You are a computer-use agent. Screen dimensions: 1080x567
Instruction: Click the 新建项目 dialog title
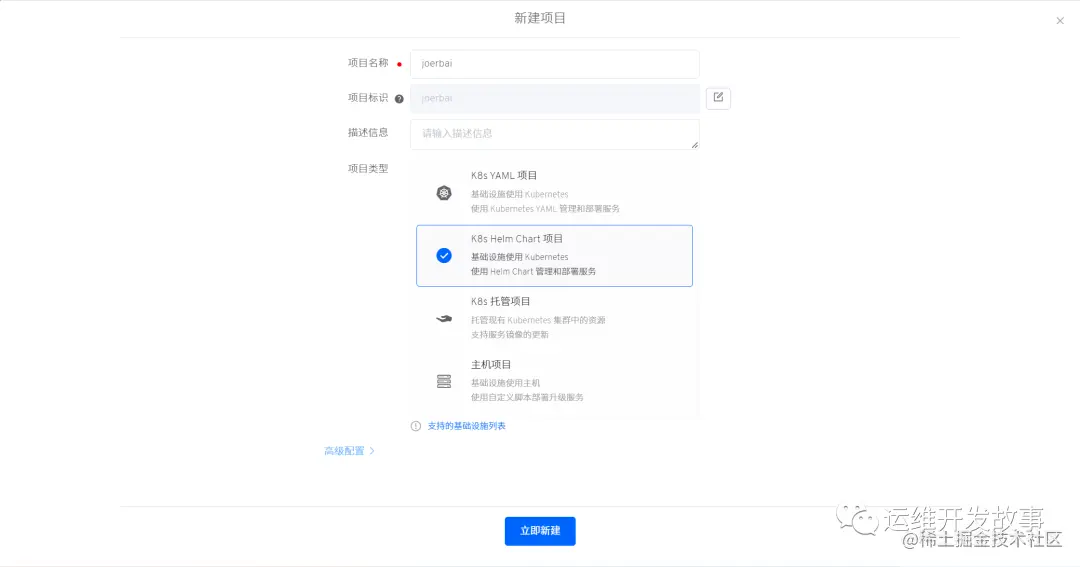[540, 18]
